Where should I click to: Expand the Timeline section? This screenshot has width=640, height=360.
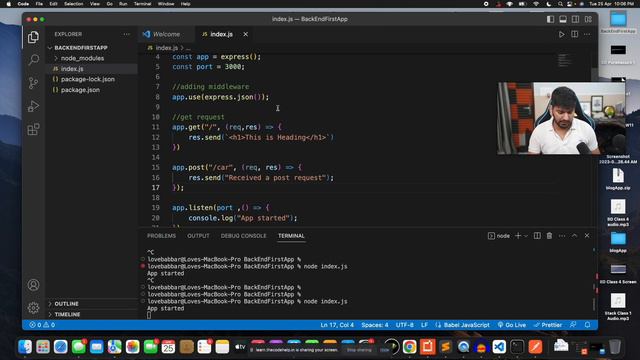67,314
